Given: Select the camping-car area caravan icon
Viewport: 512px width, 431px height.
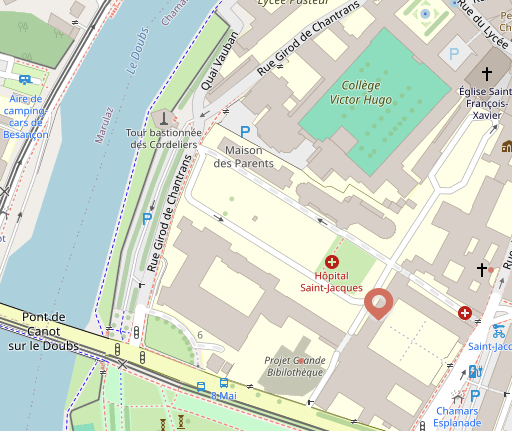Looking at the screenshot, I should (25, 80).
